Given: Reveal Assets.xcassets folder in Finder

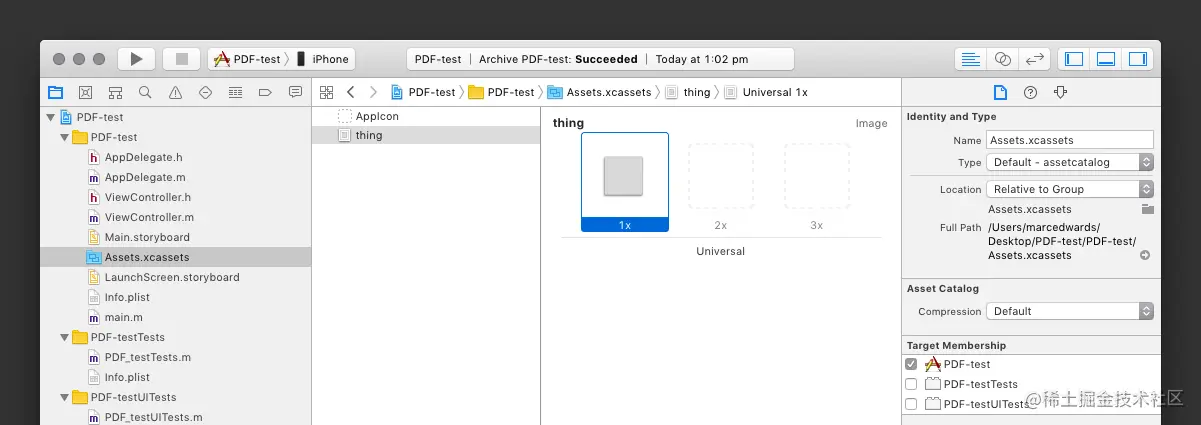Looking at the screenshot, I should click(1147, 209).
